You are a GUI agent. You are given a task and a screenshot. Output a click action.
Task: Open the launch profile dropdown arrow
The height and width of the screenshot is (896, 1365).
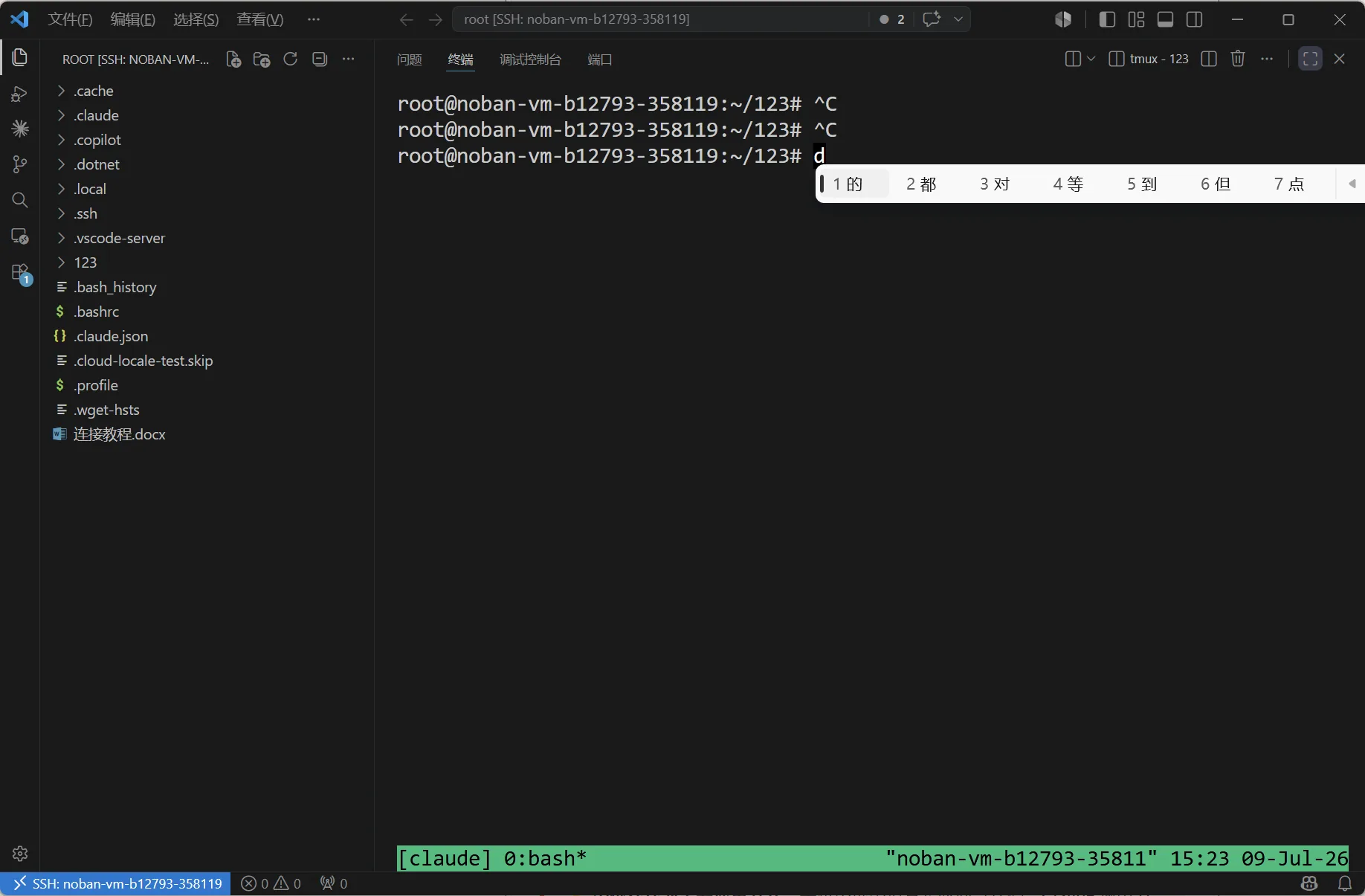[1091, 59]
